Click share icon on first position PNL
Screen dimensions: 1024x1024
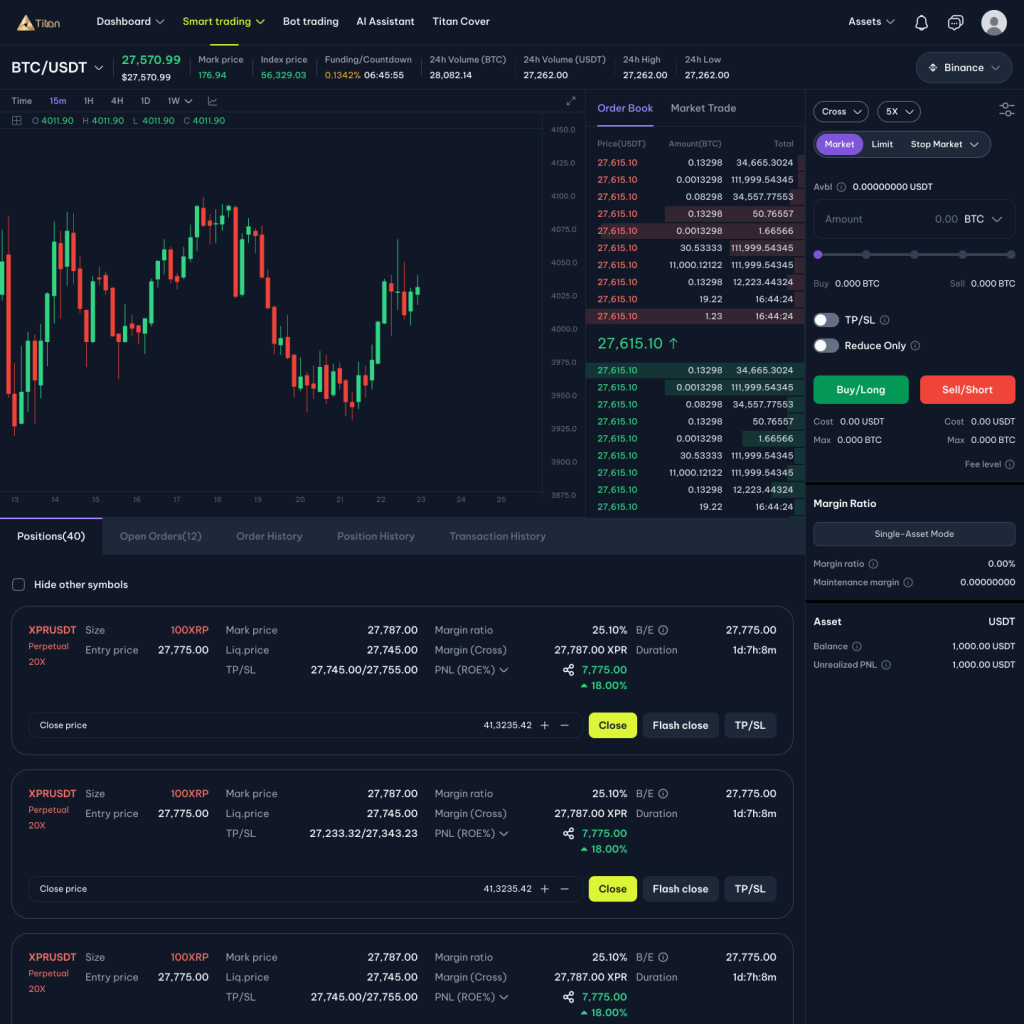click(568, 670)
